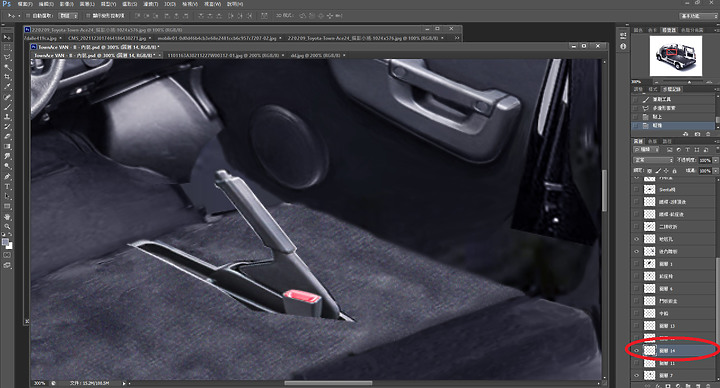Viewport: 720px width, 388px height.
Task: Open the 3D(D) menu
Action: click(170, 4)
